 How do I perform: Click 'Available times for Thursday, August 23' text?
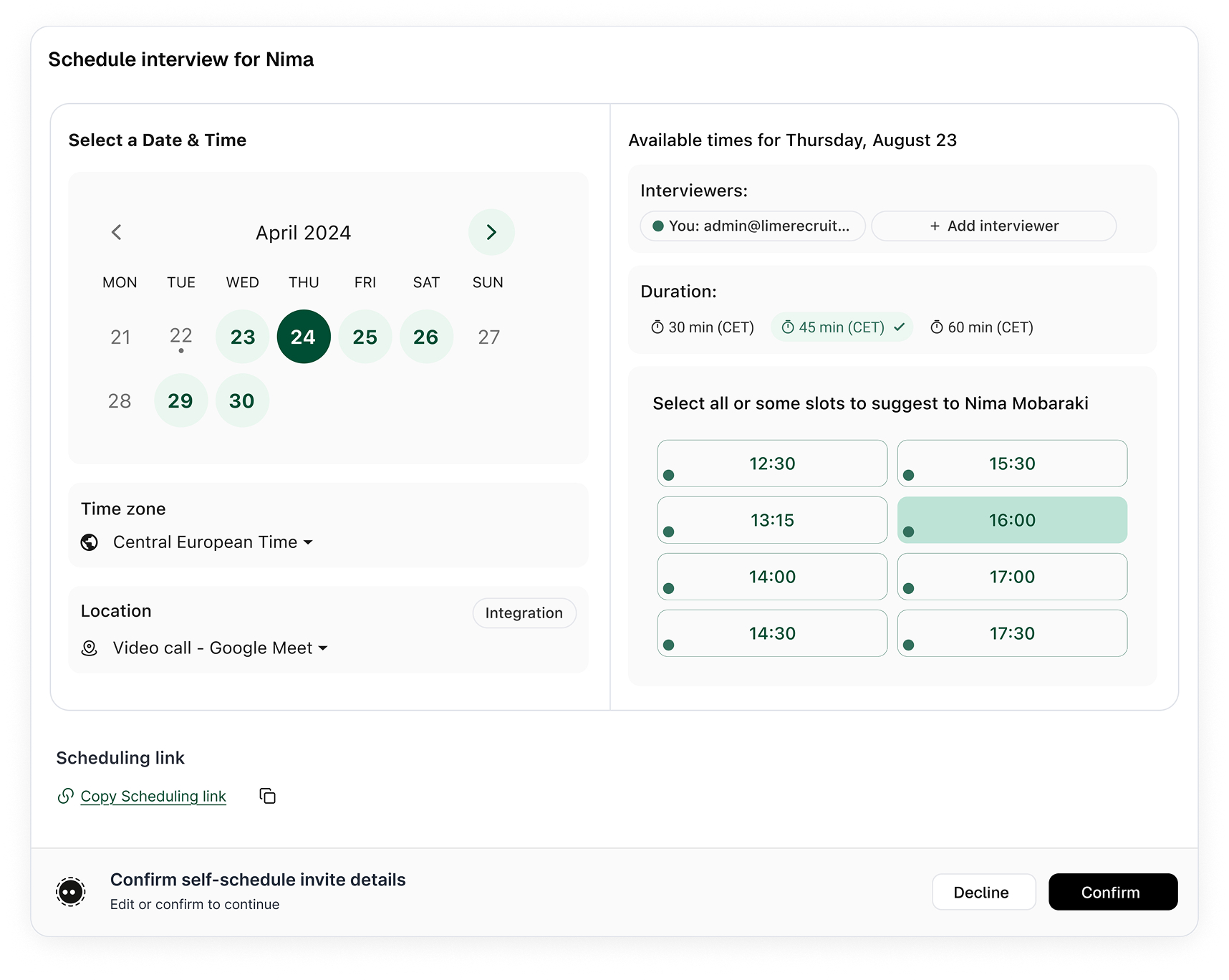[793, 140]
